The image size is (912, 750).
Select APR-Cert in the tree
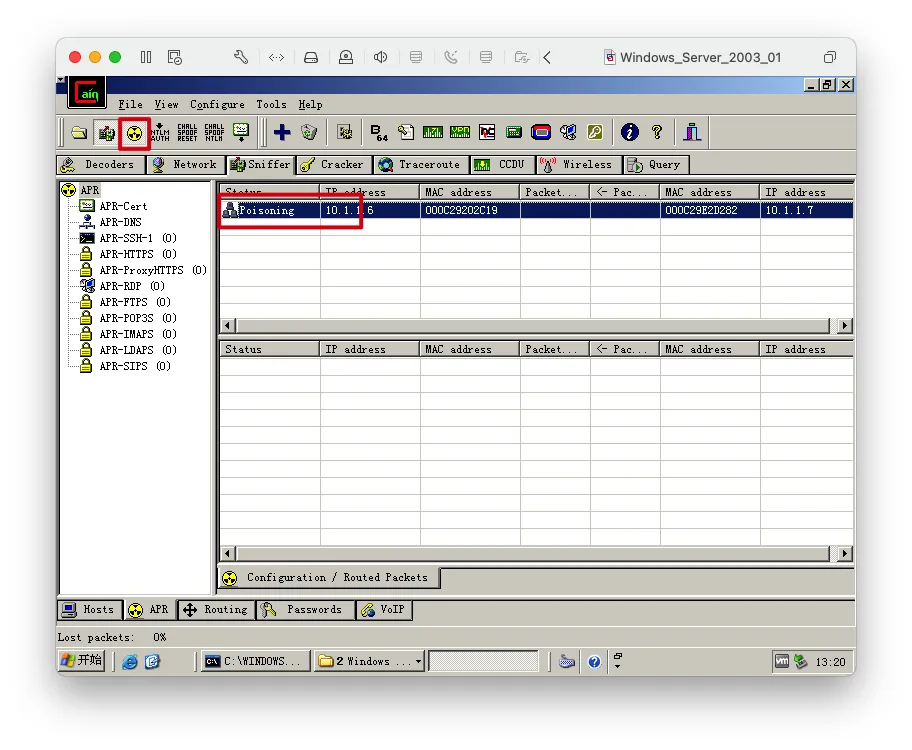pyautogui.click(x=123, y=207)
